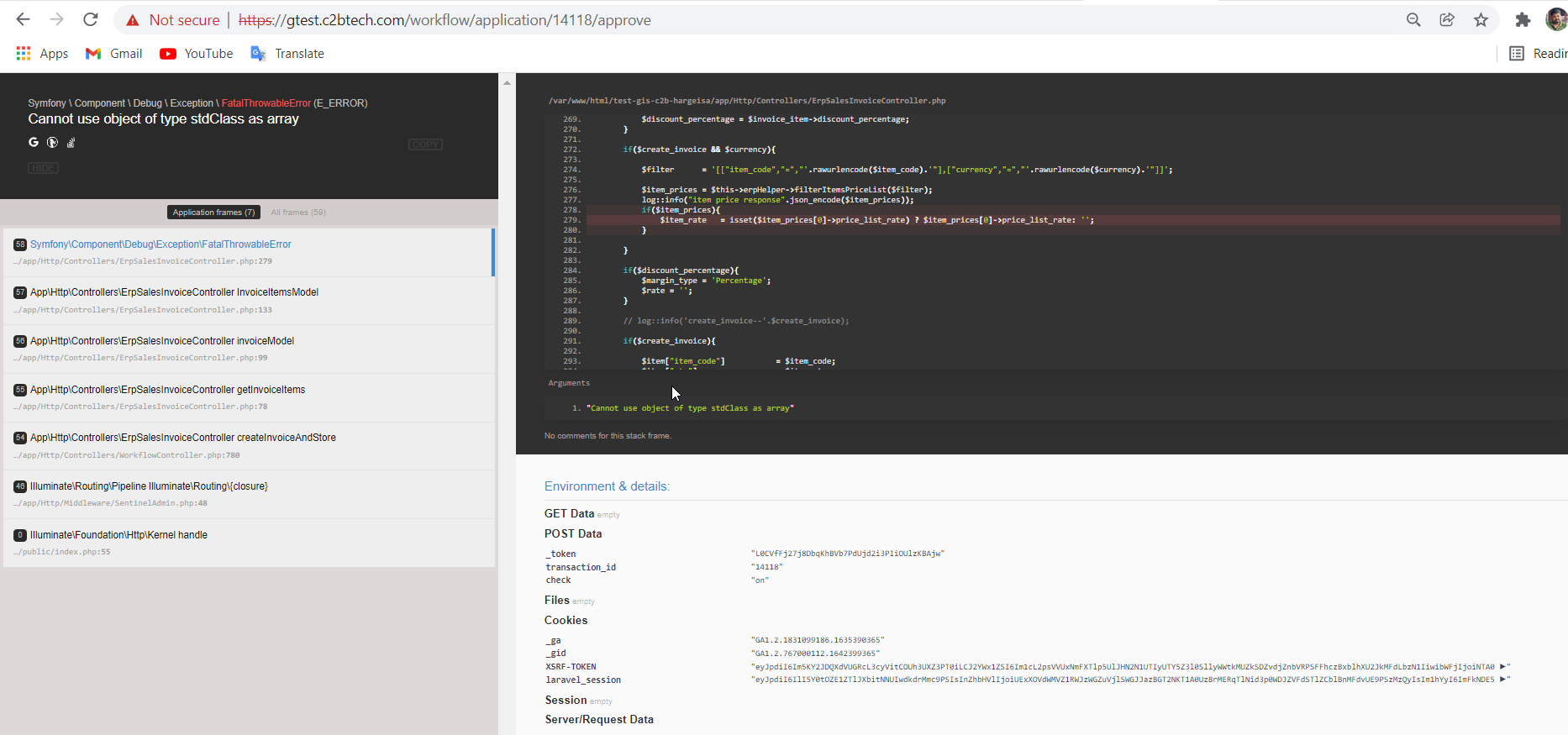Select frame 0 Kernel handle
This screenshot has width=1568, height=735.
pos(248,543)
